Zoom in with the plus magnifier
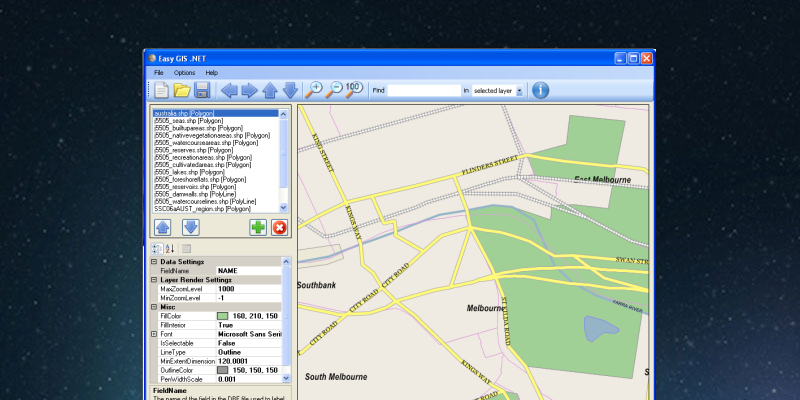Viewport: 800px width, 400px height. 314,90
